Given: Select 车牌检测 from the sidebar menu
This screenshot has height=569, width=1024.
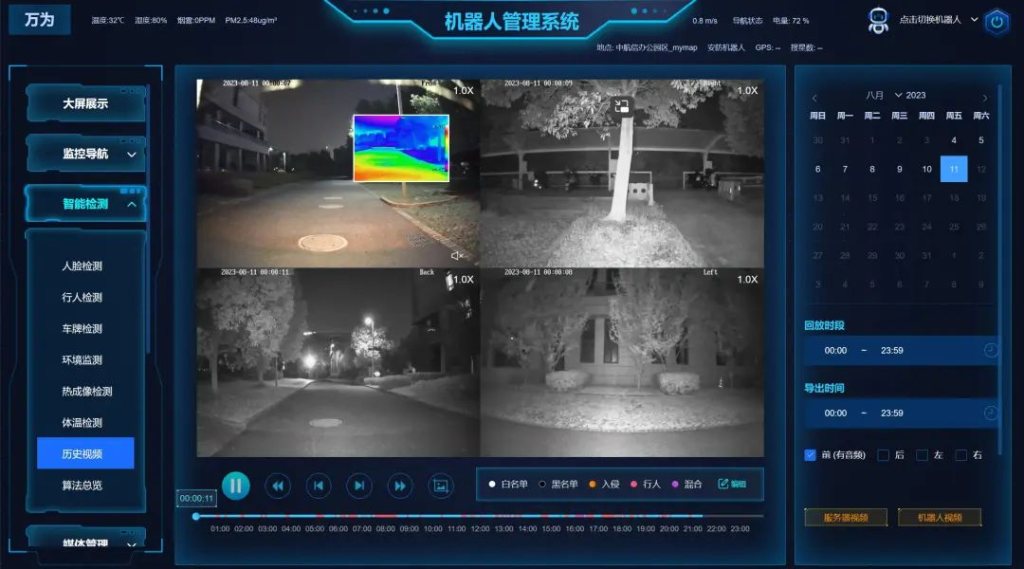Looking at the screenshot, I should coord(82,328).
